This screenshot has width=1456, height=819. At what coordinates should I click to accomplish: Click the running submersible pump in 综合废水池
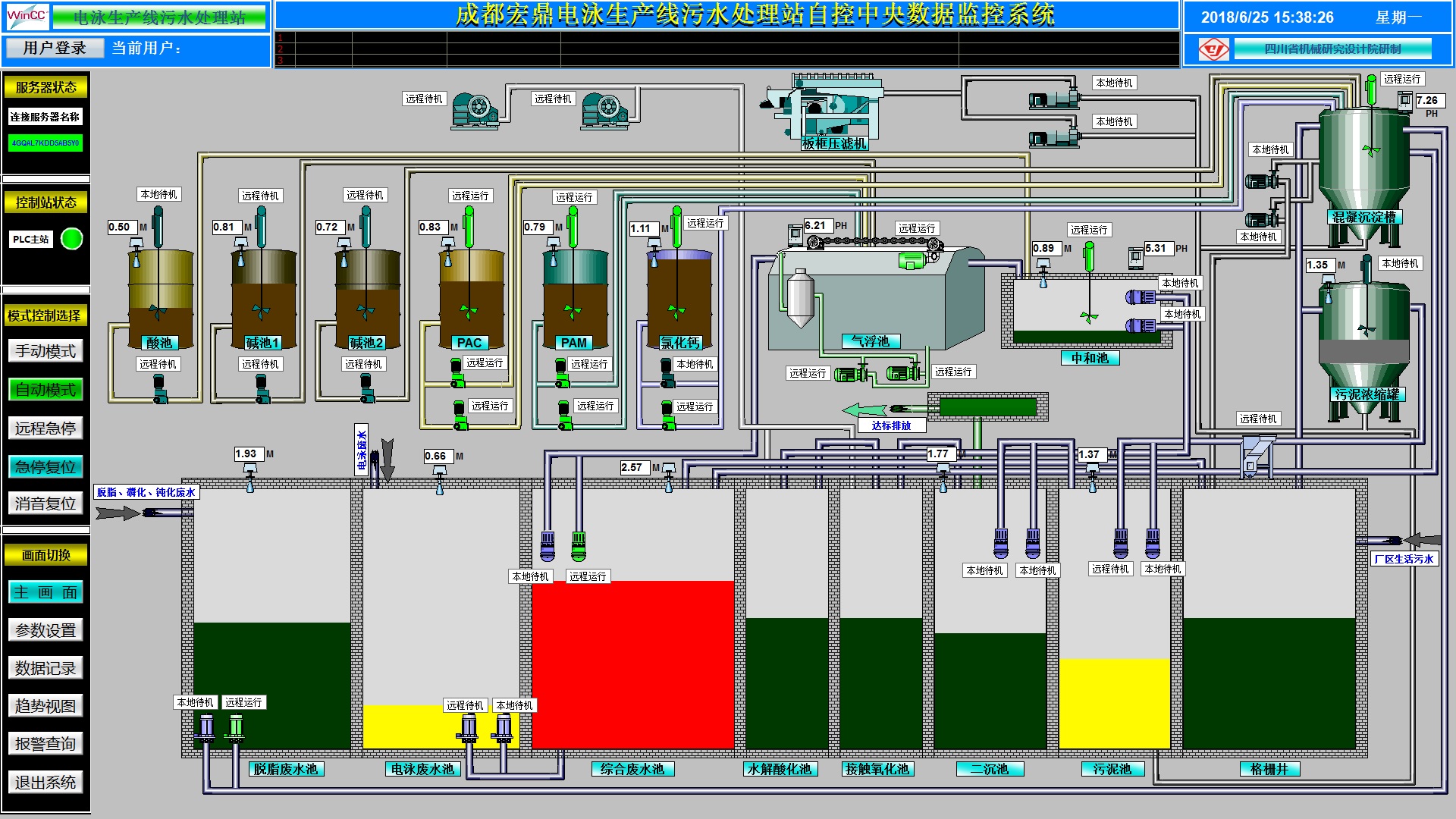coord(579,547)
